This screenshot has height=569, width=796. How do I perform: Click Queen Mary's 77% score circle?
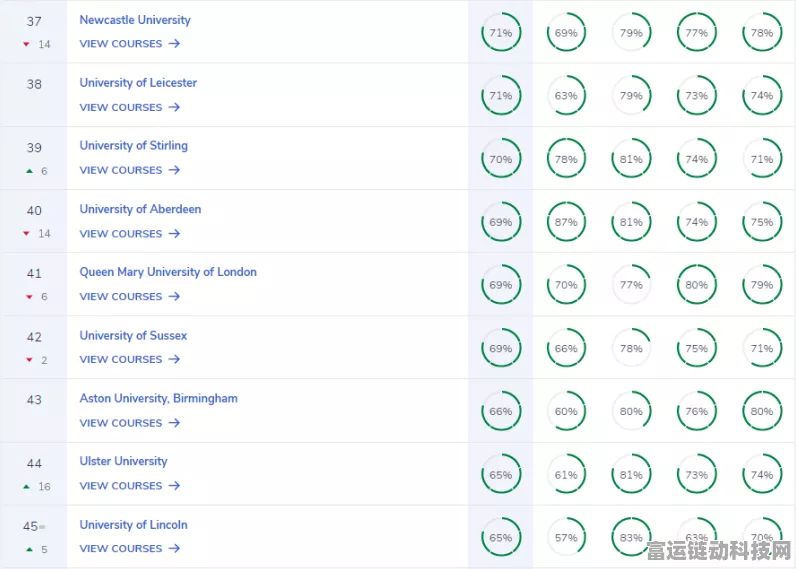[631, 285]
